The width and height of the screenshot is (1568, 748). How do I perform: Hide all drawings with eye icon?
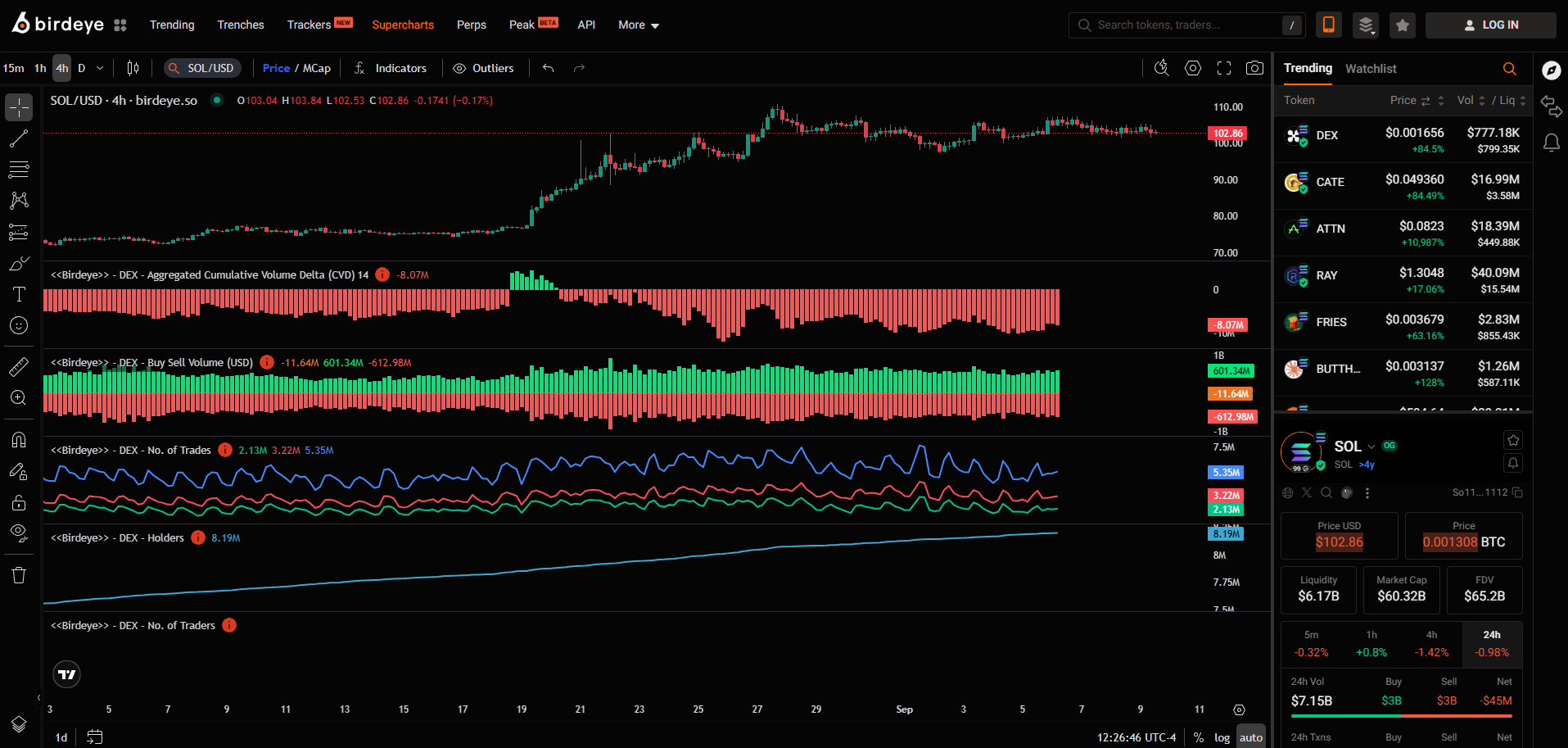(19, 533)
